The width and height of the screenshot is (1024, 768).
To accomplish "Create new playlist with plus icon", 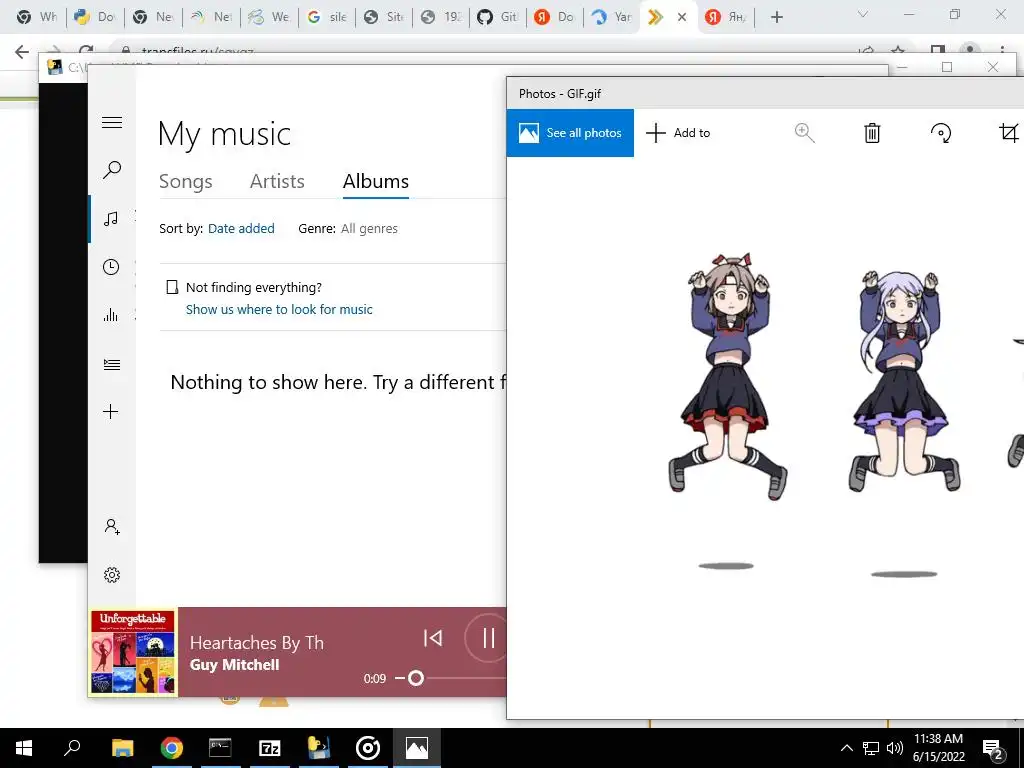I will pyautogui.click(x=111, y=411).
